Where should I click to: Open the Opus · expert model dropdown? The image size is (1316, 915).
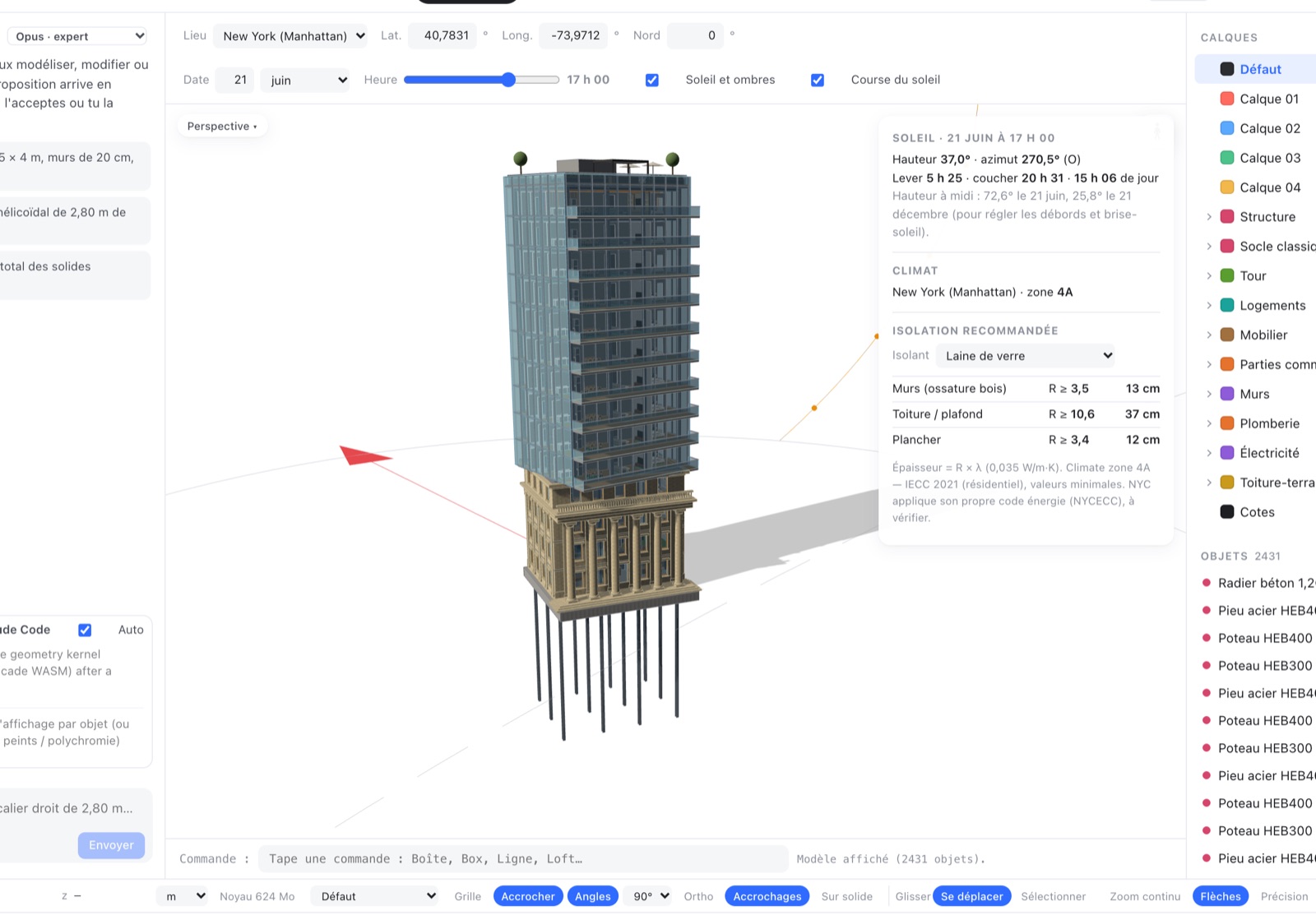(78, 36)
